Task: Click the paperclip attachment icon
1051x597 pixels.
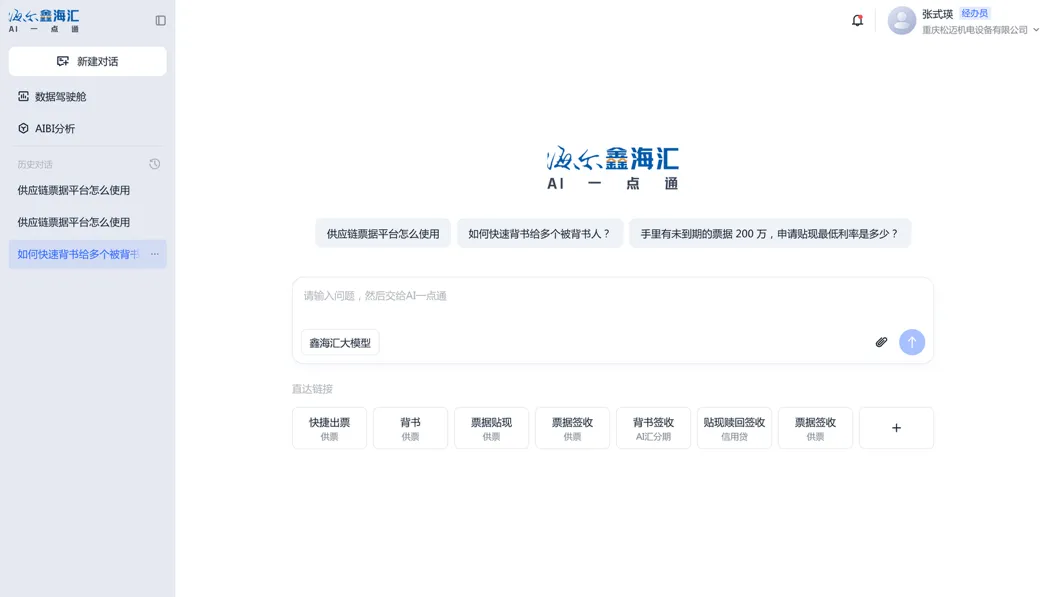Action: pos(881,342)
